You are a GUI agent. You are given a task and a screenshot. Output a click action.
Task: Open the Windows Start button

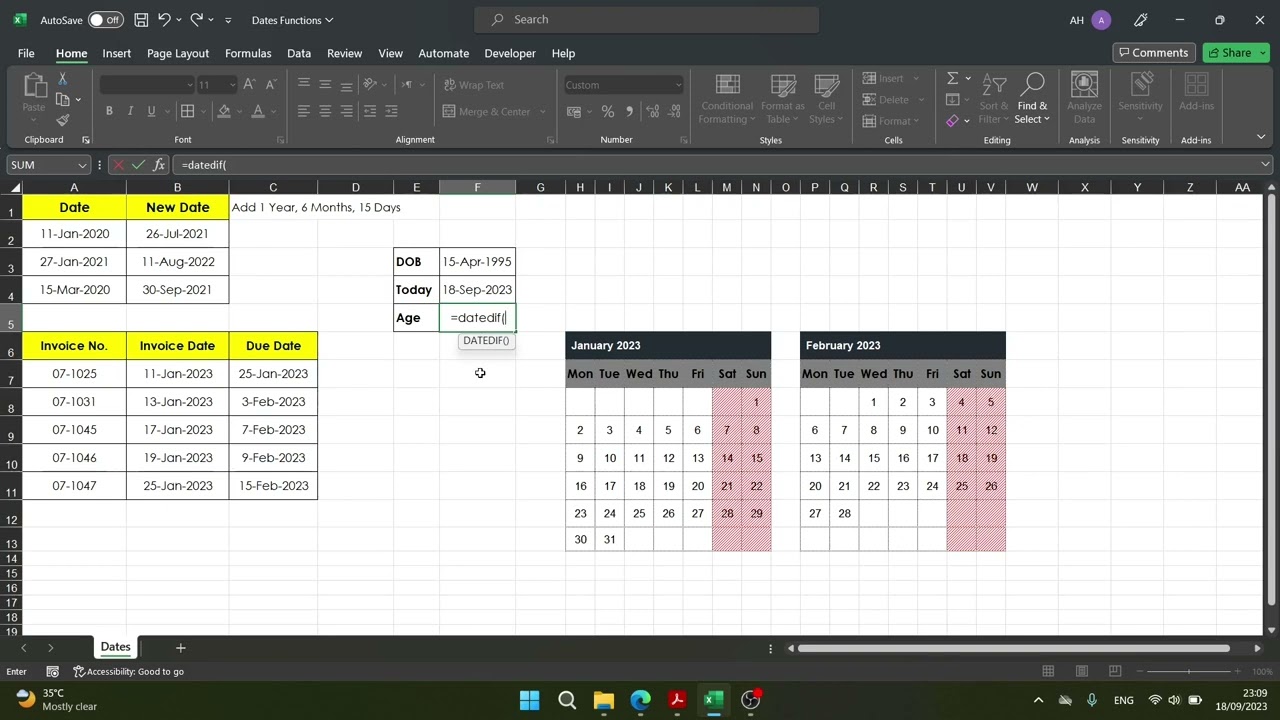coord(529,700)
